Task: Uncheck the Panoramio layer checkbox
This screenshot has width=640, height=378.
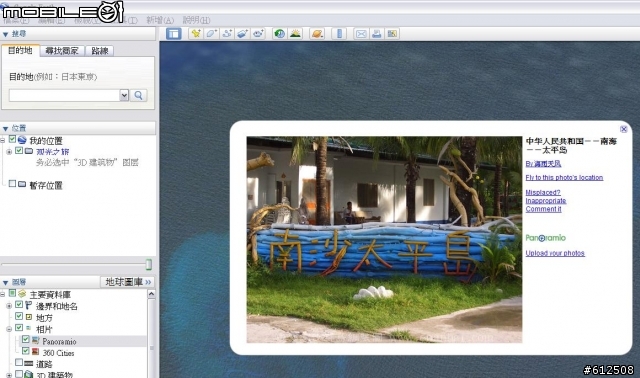Action: [x=26, y=339]
